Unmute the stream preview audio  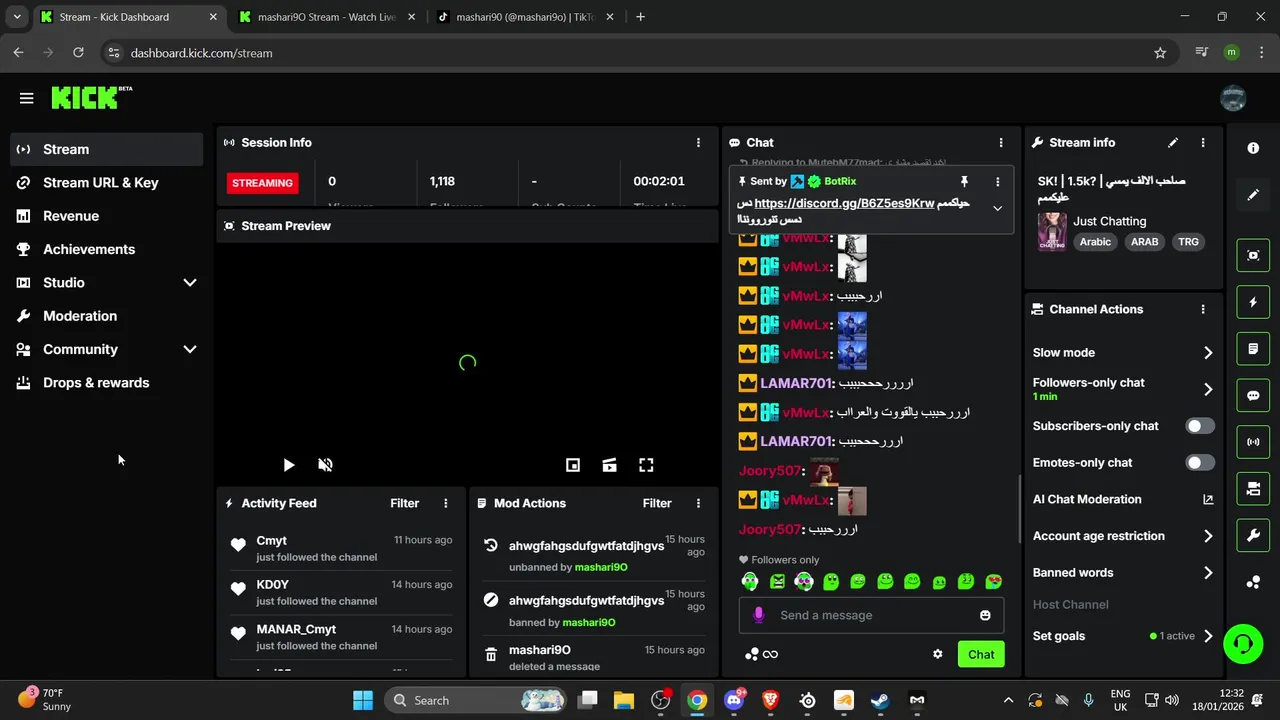tap(325, 465)
